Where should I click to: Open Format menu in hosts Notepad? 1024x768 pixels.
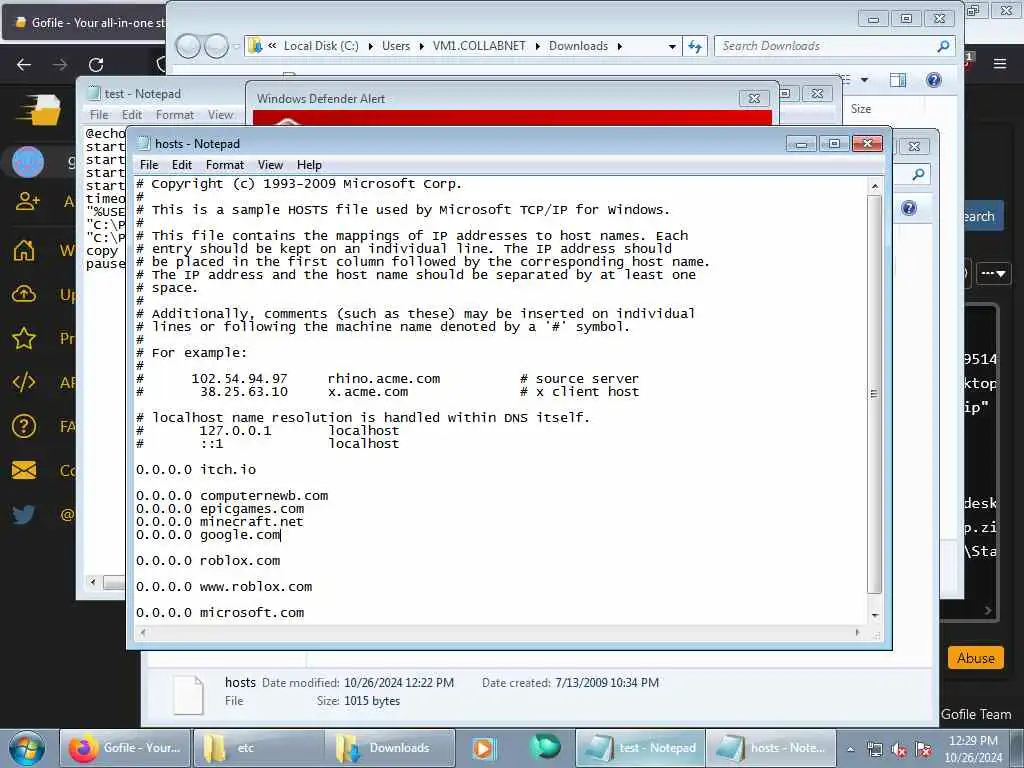[225, 165]
